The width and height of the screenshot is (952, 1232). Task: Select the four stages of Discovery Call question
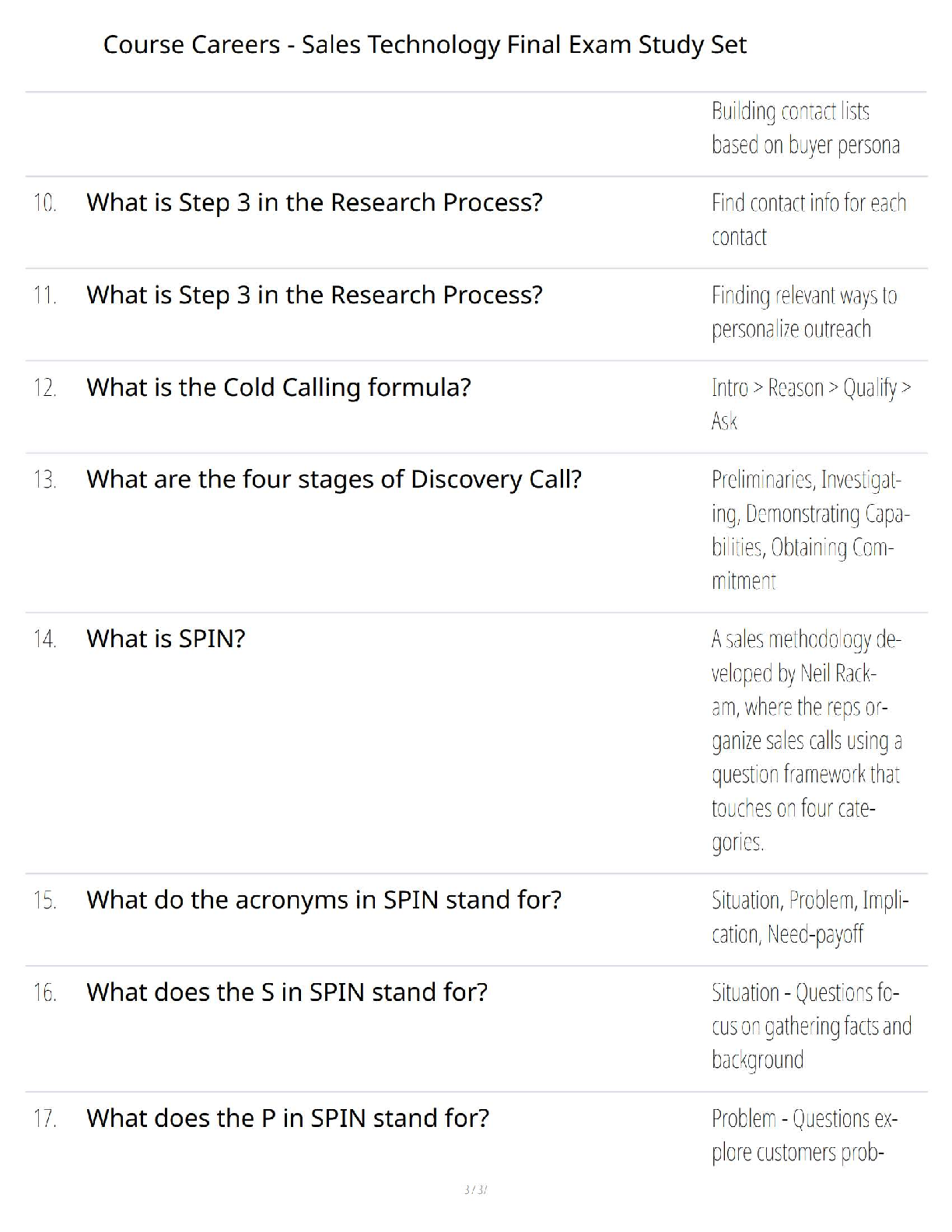pos(334,480)
